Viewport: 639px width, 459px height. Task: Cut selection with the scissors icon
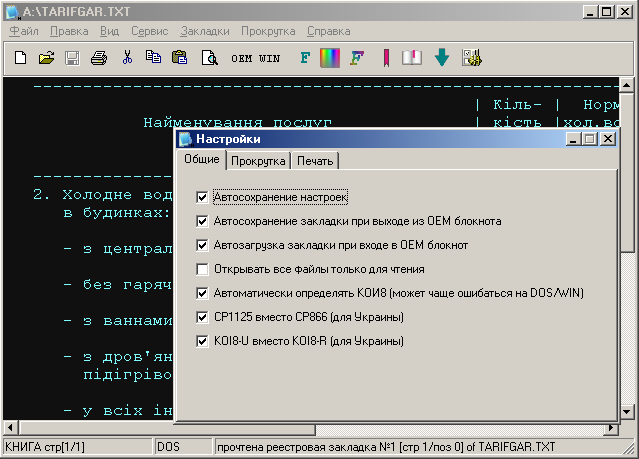coord(127,57)
